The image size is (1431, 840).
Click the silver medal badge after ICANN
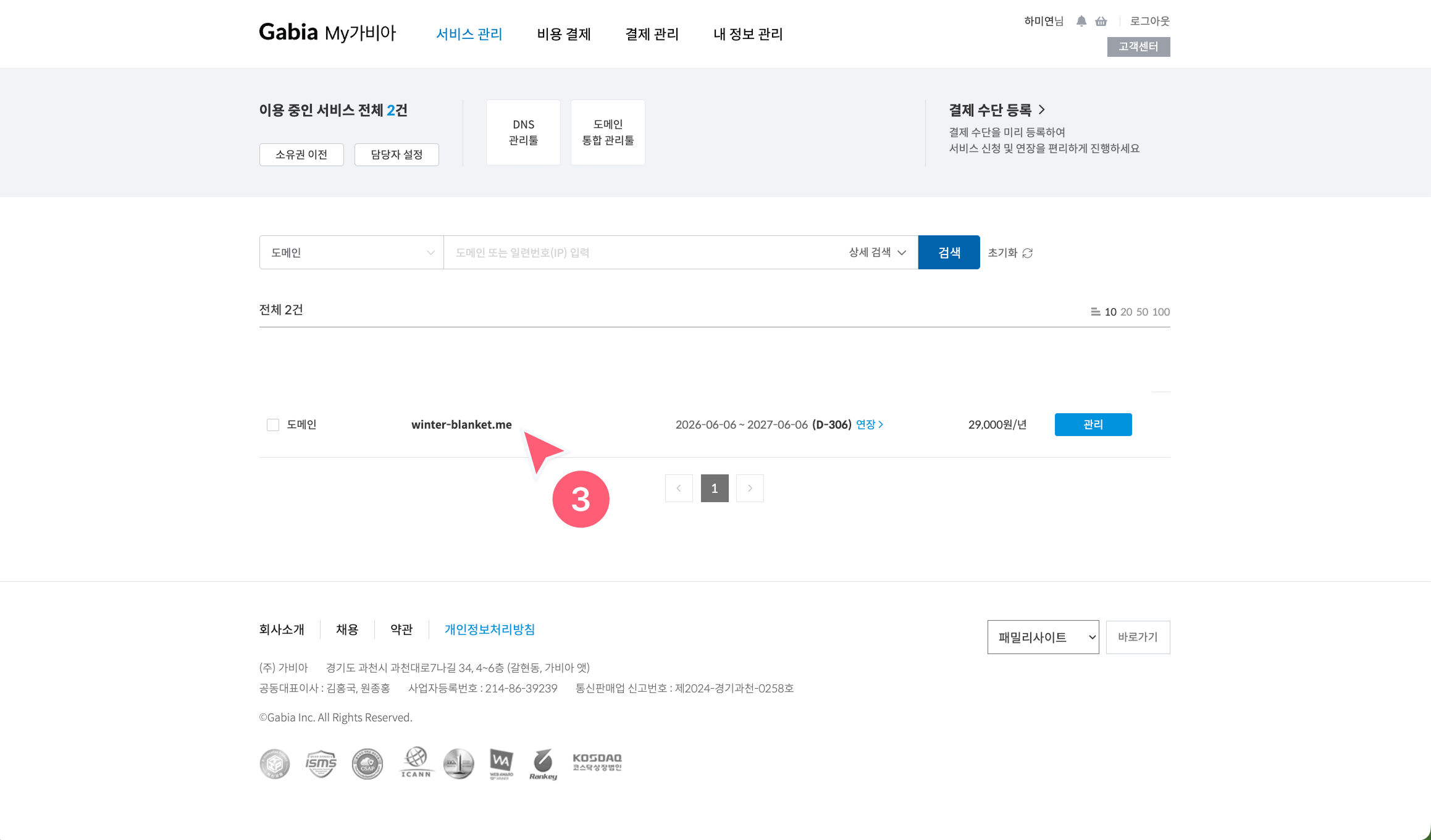tap(459, 764)
